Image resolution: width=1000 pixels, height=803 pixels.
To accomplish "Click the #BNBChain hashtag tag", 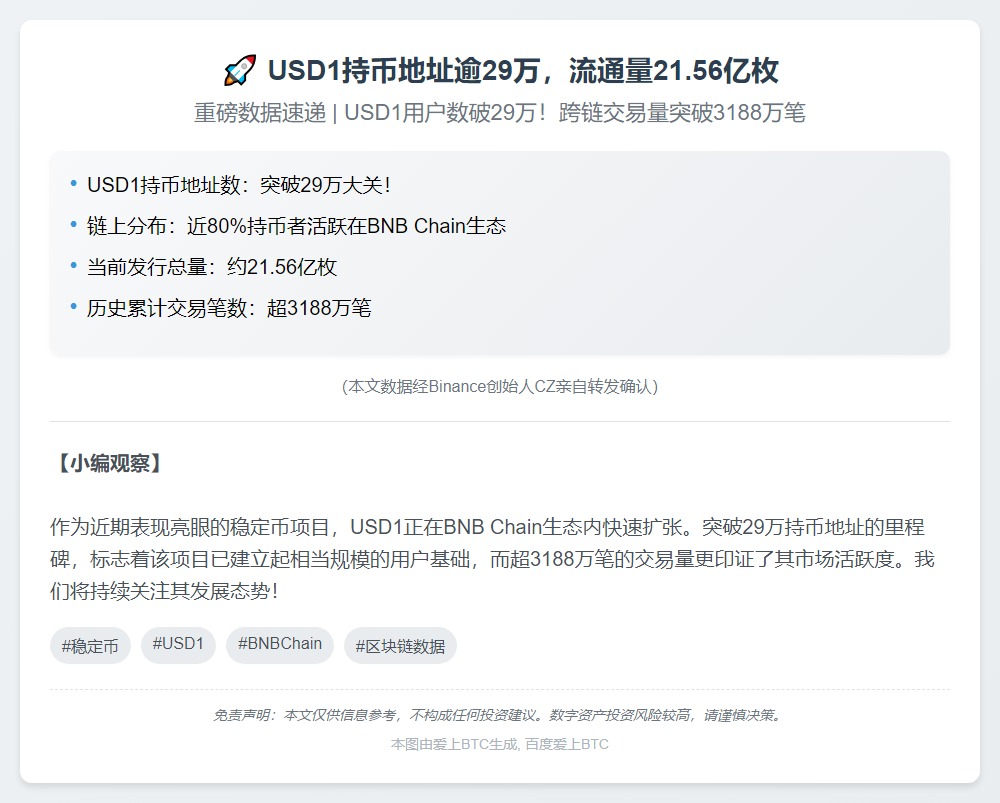I will [280, 645].
